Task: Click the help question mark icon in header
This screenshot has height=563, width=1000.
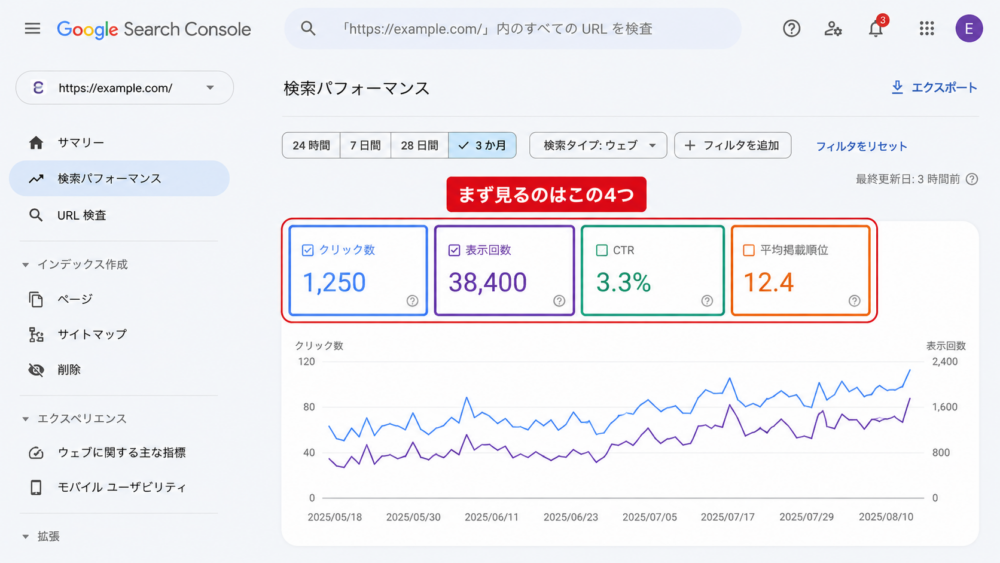Action: (791, 29)
